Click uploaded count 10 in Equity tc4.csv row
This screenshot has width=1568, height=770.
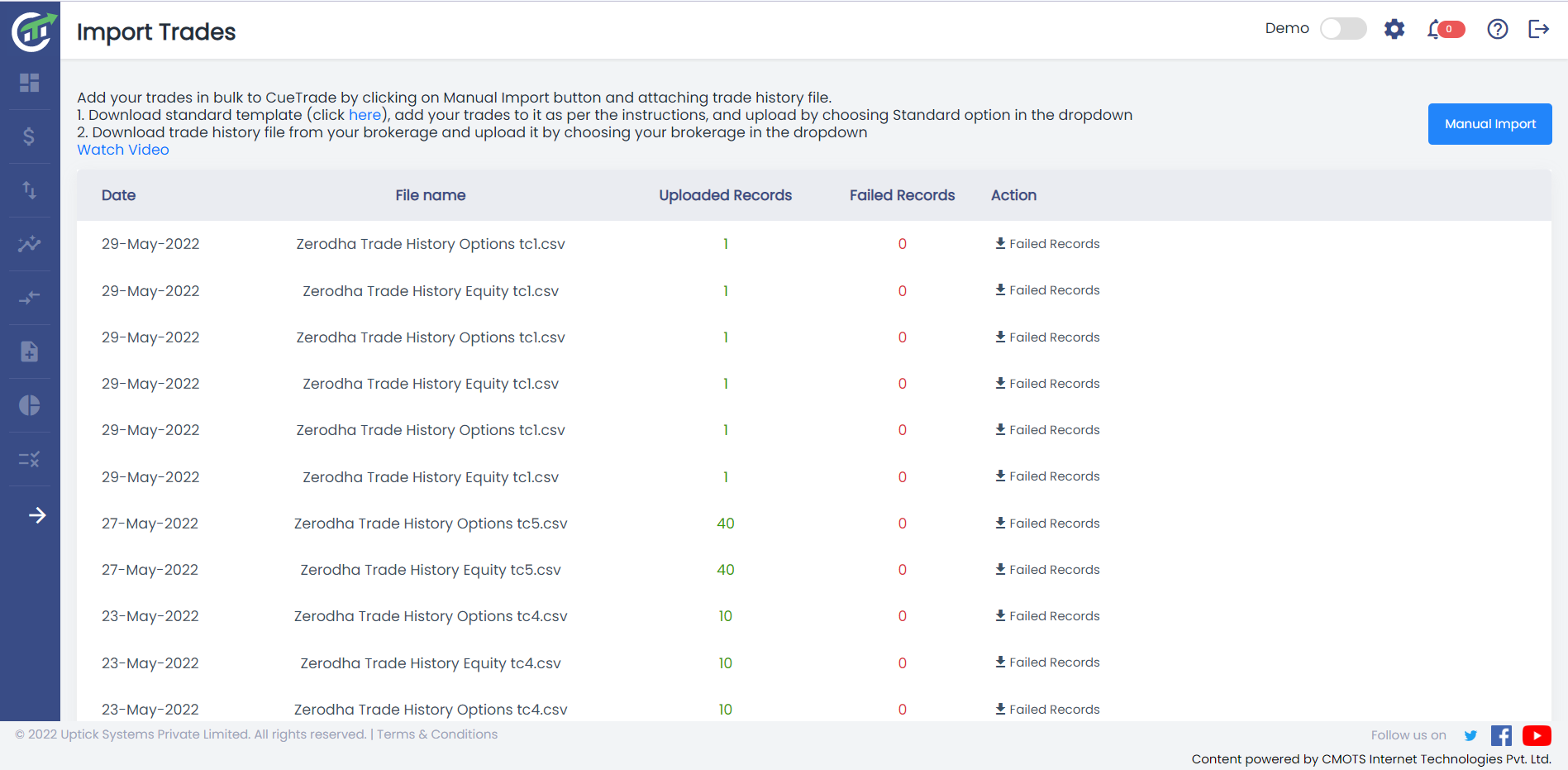pos(726,663)
